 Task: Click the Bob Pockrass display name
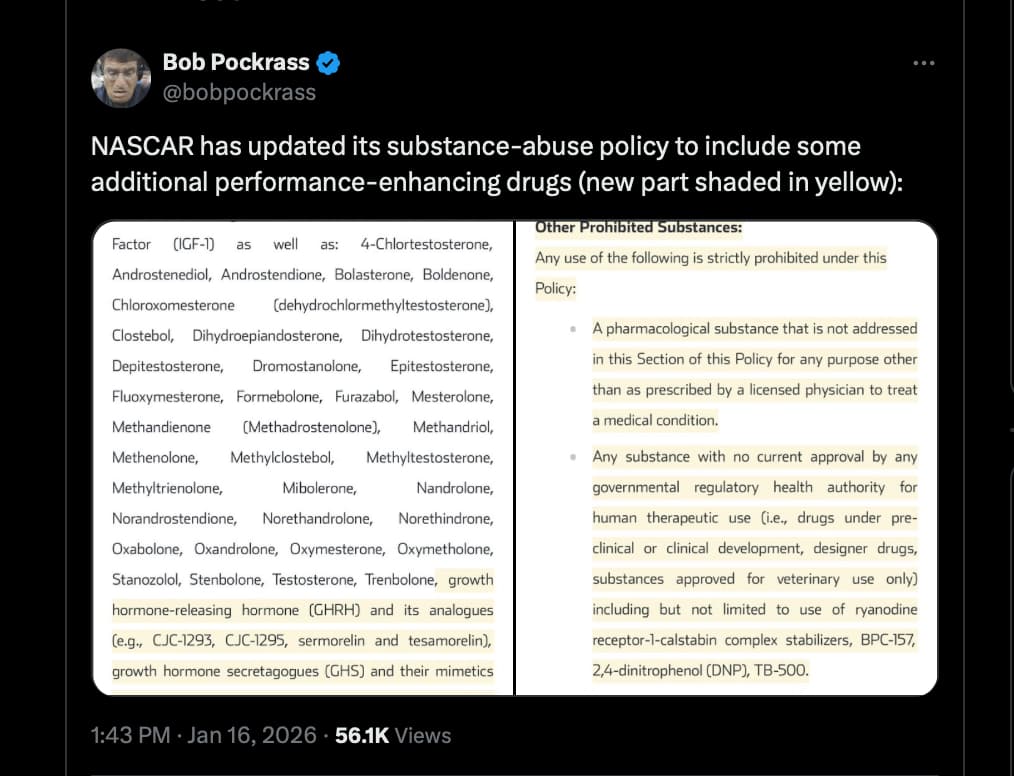tap(236, 62)
